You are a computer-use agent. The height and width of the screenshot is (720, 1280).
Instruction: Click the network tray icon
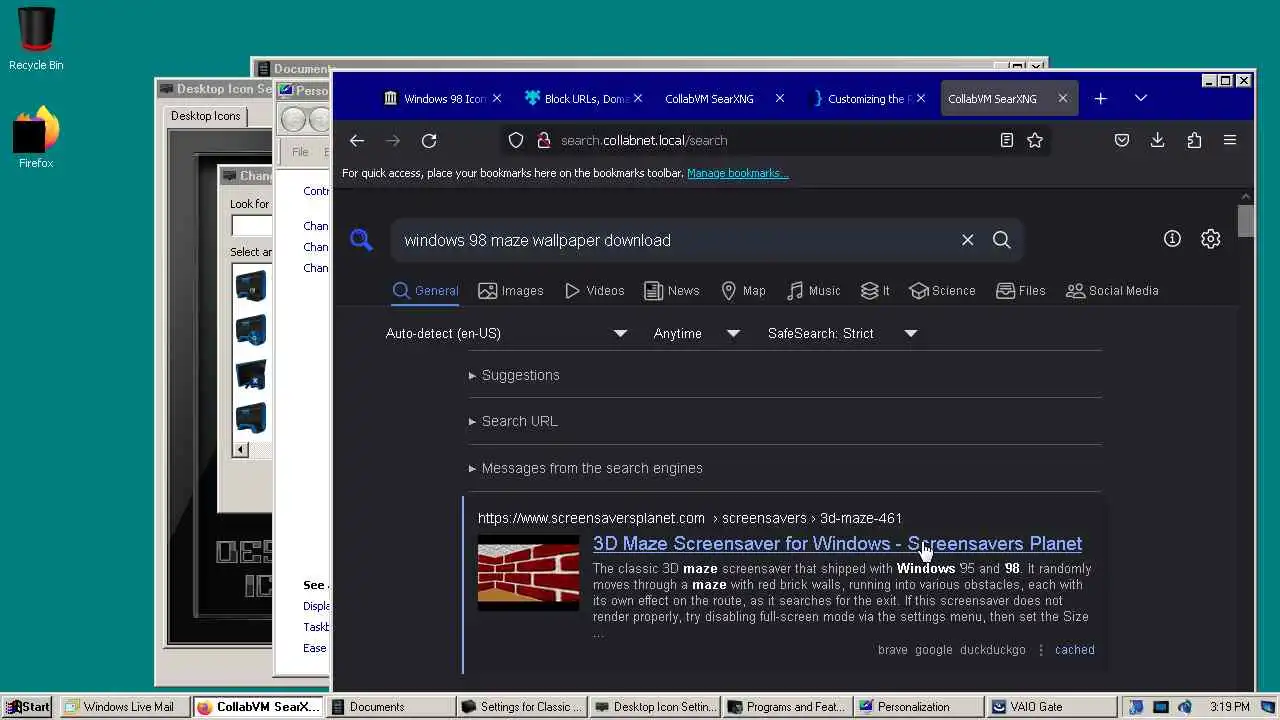point(1160,707)
